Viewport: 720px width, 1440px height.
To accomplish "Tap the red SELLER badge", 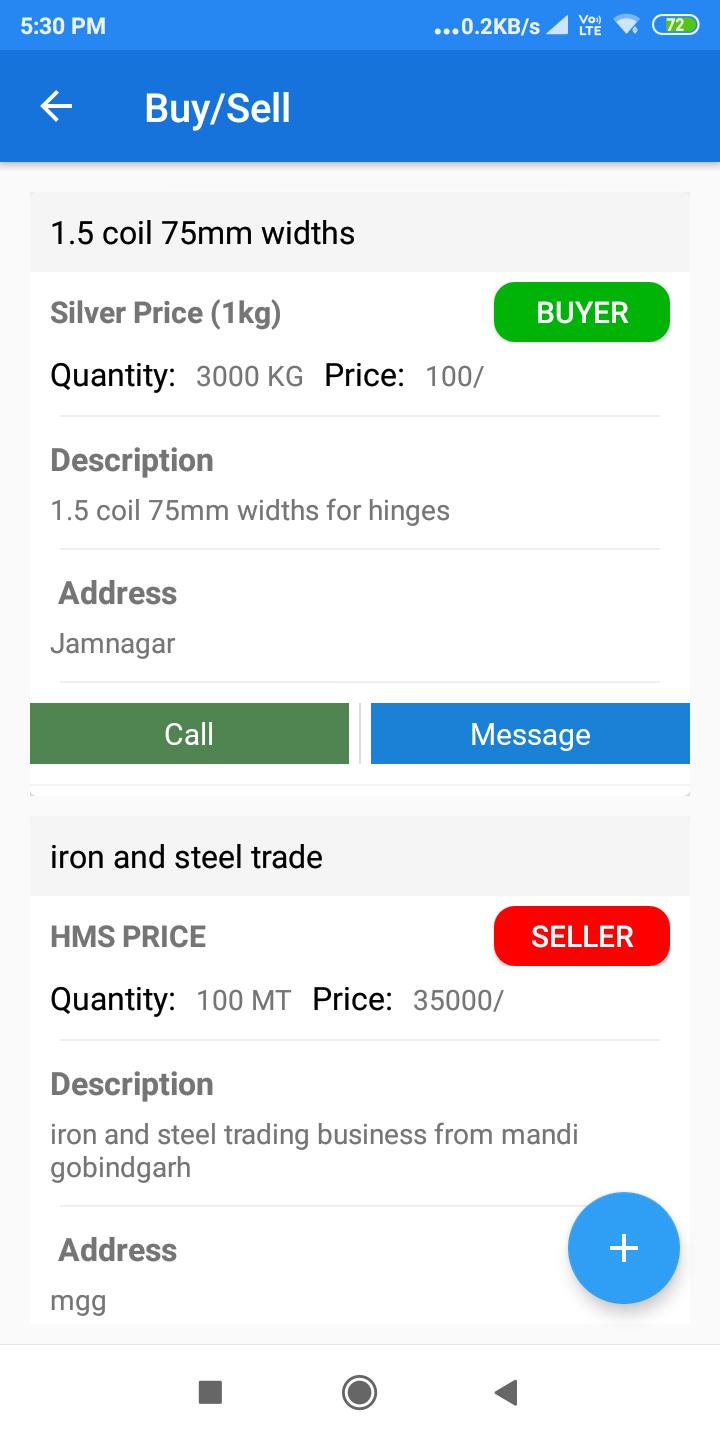I will 581,936.
